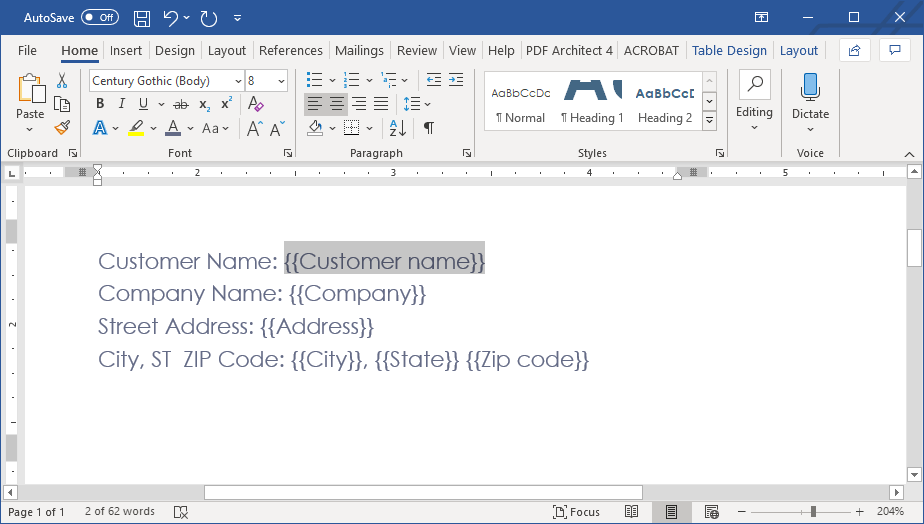Decrease font size with smaller A
The image size is (924, 524).
pos(277,128)
